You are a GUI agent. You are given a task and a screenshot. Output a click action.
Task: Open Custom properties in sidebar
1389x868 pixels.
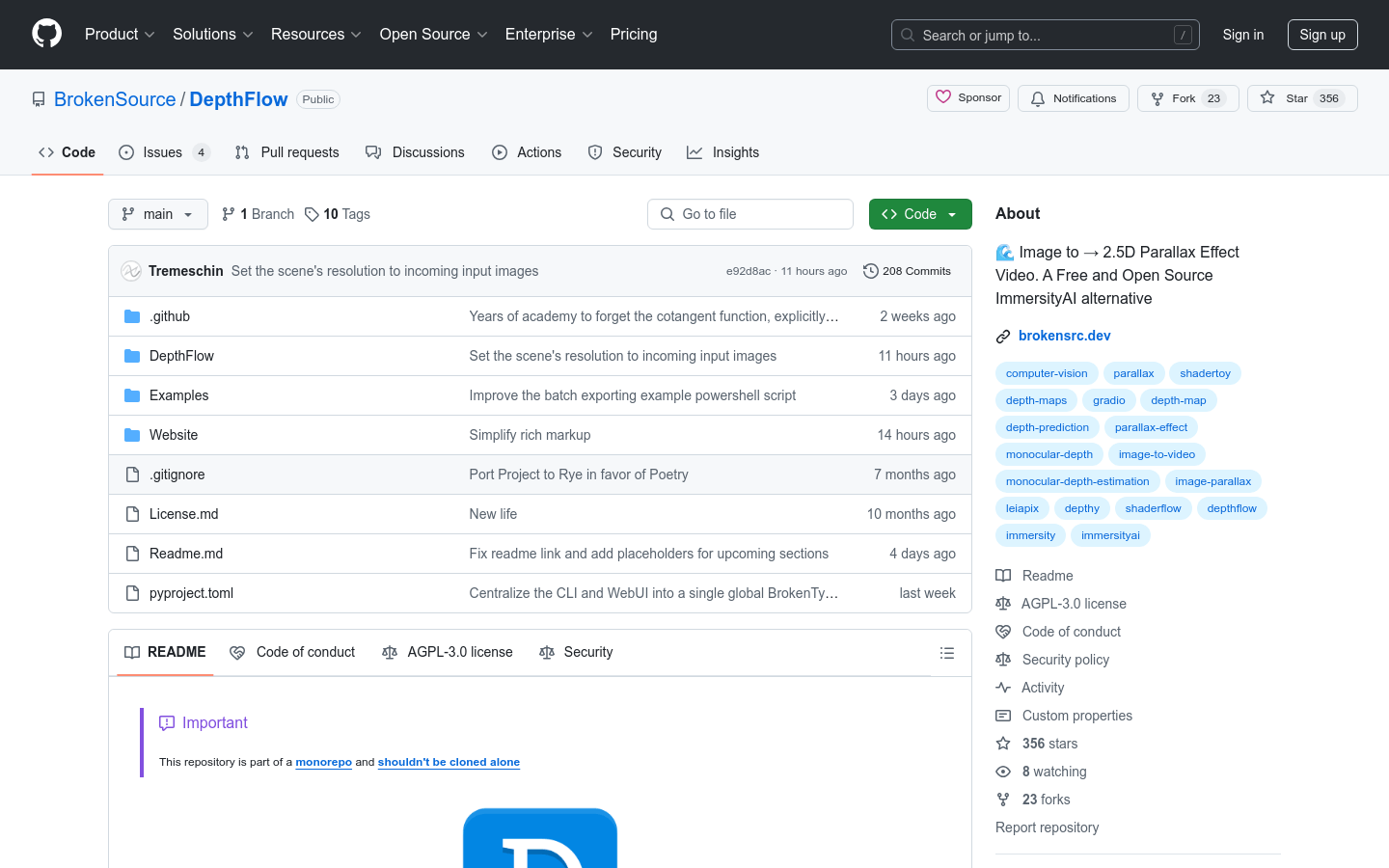pos(1064,716)
